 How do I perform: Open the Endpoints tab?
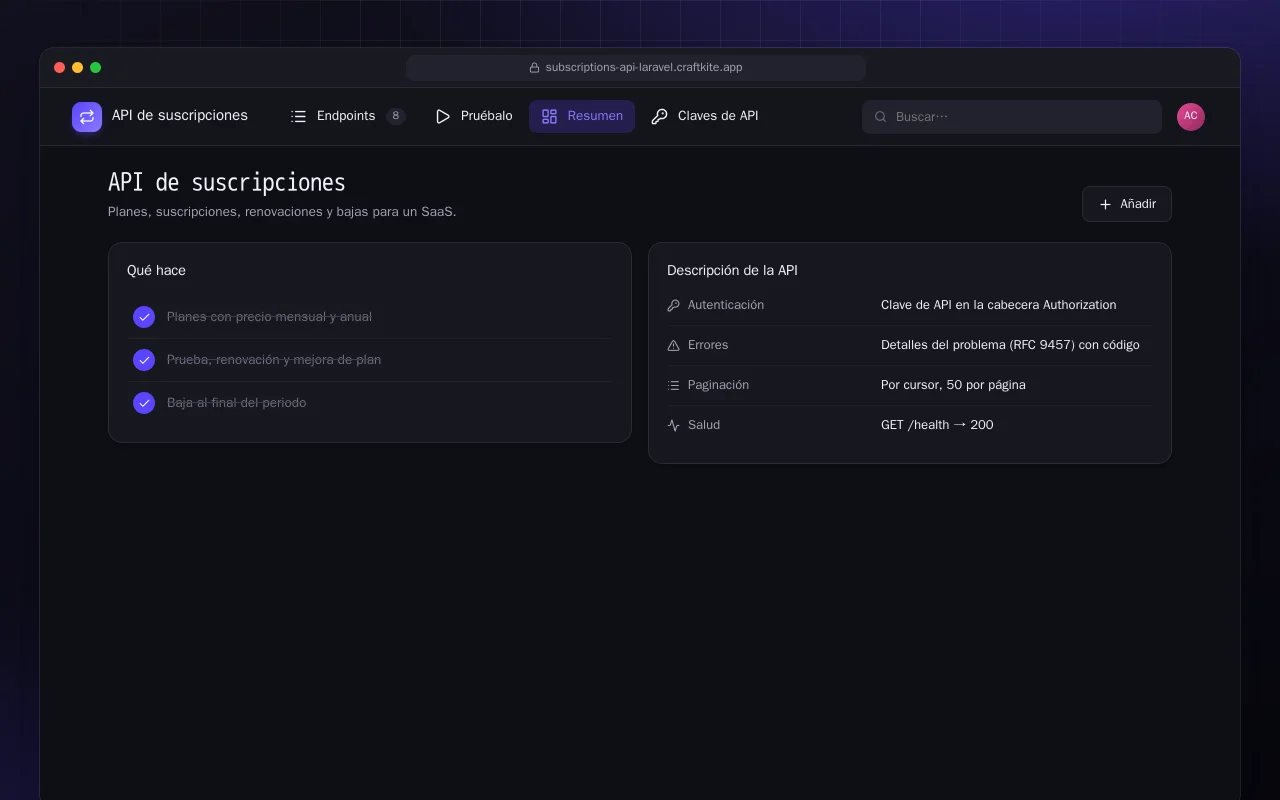tap(347, 116)
